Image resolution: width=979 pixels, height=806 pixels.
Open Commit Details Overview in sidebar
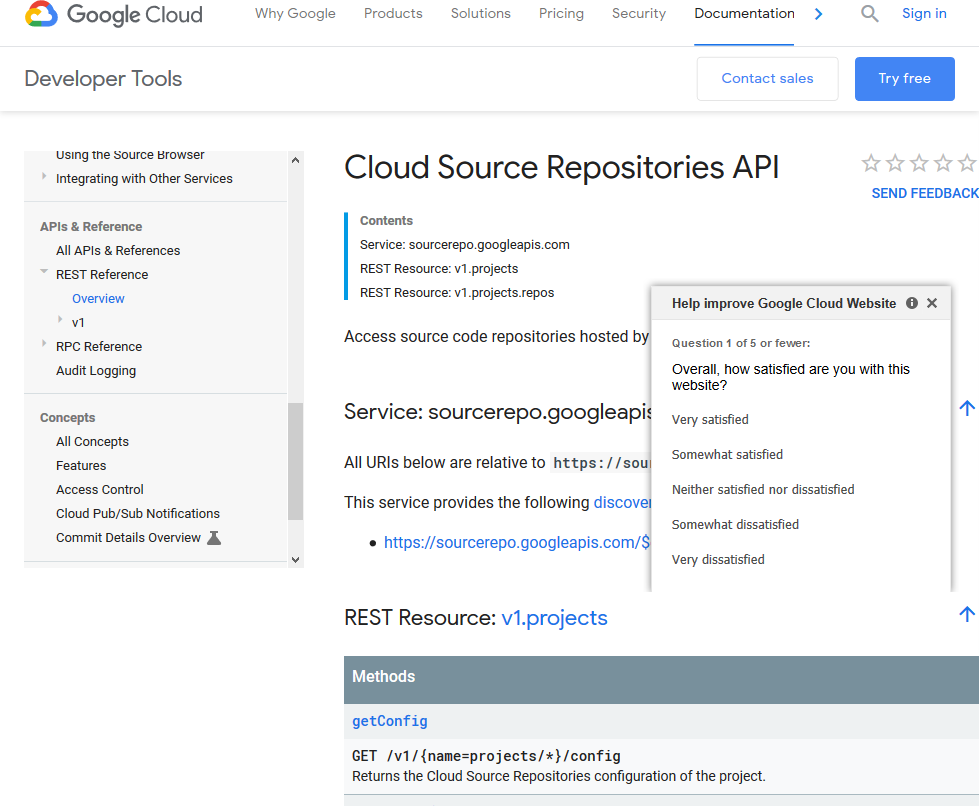128,538
